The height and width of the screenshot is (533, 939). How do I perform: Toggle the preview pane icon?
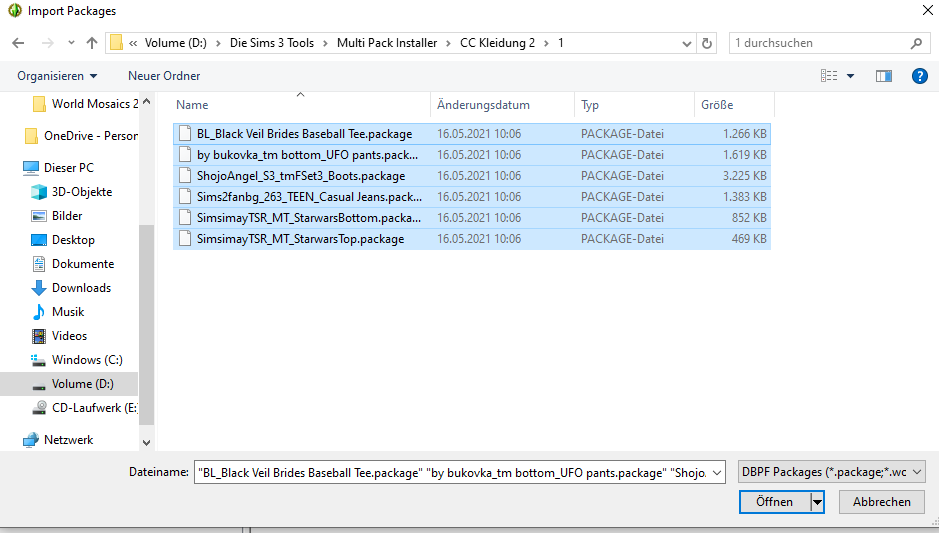[x=883, y=76]
